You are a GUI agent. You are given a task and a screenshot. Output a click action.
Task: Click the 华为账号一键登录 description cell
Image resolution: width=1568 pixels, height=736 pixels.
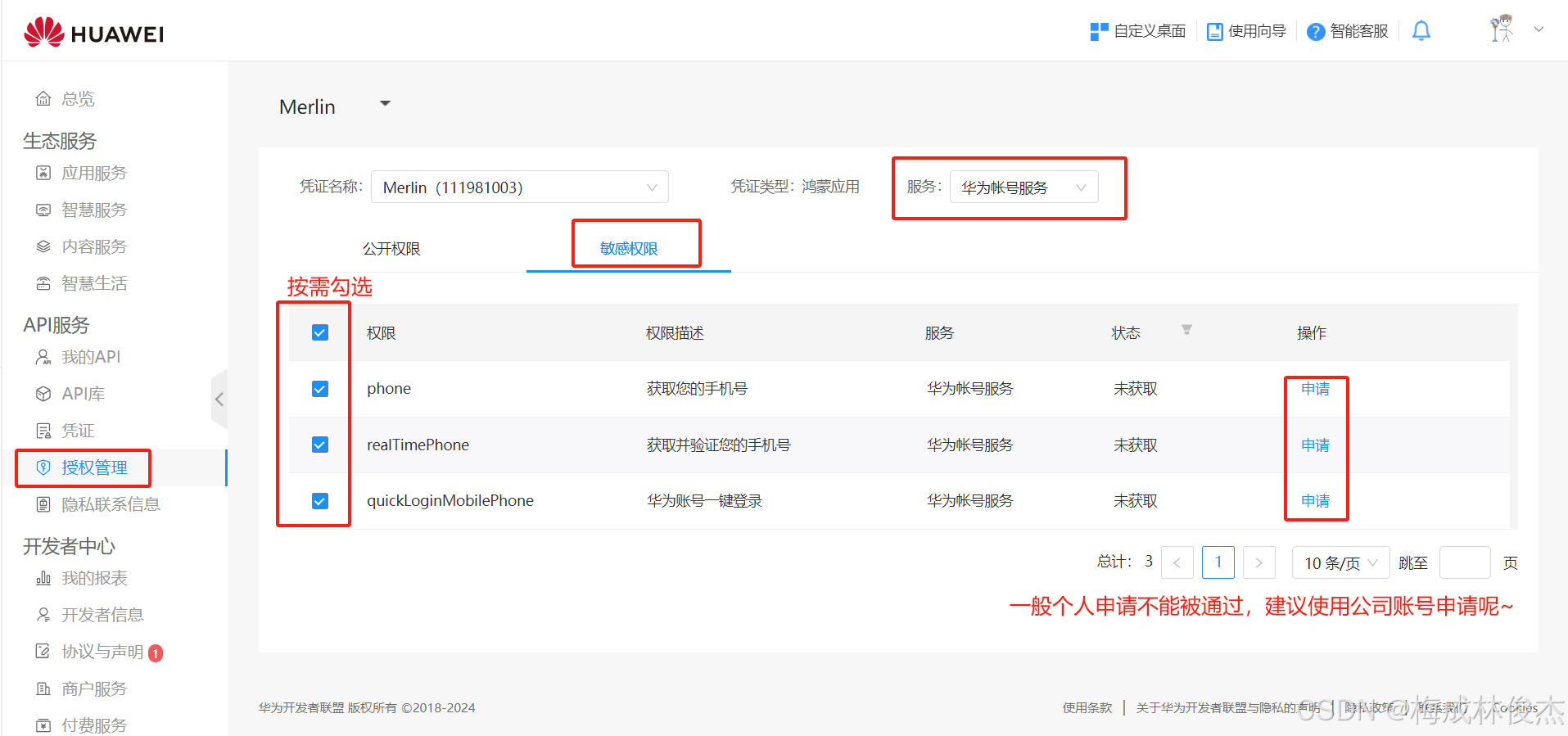click(704, 501)
